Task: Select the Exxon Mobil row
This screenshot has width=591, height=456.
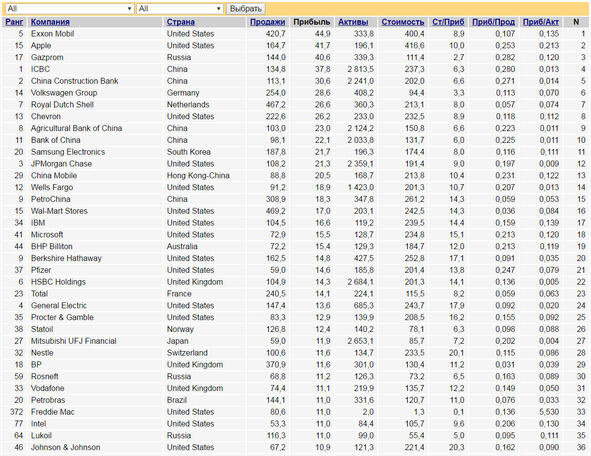Action: click(x=296, y=34)
